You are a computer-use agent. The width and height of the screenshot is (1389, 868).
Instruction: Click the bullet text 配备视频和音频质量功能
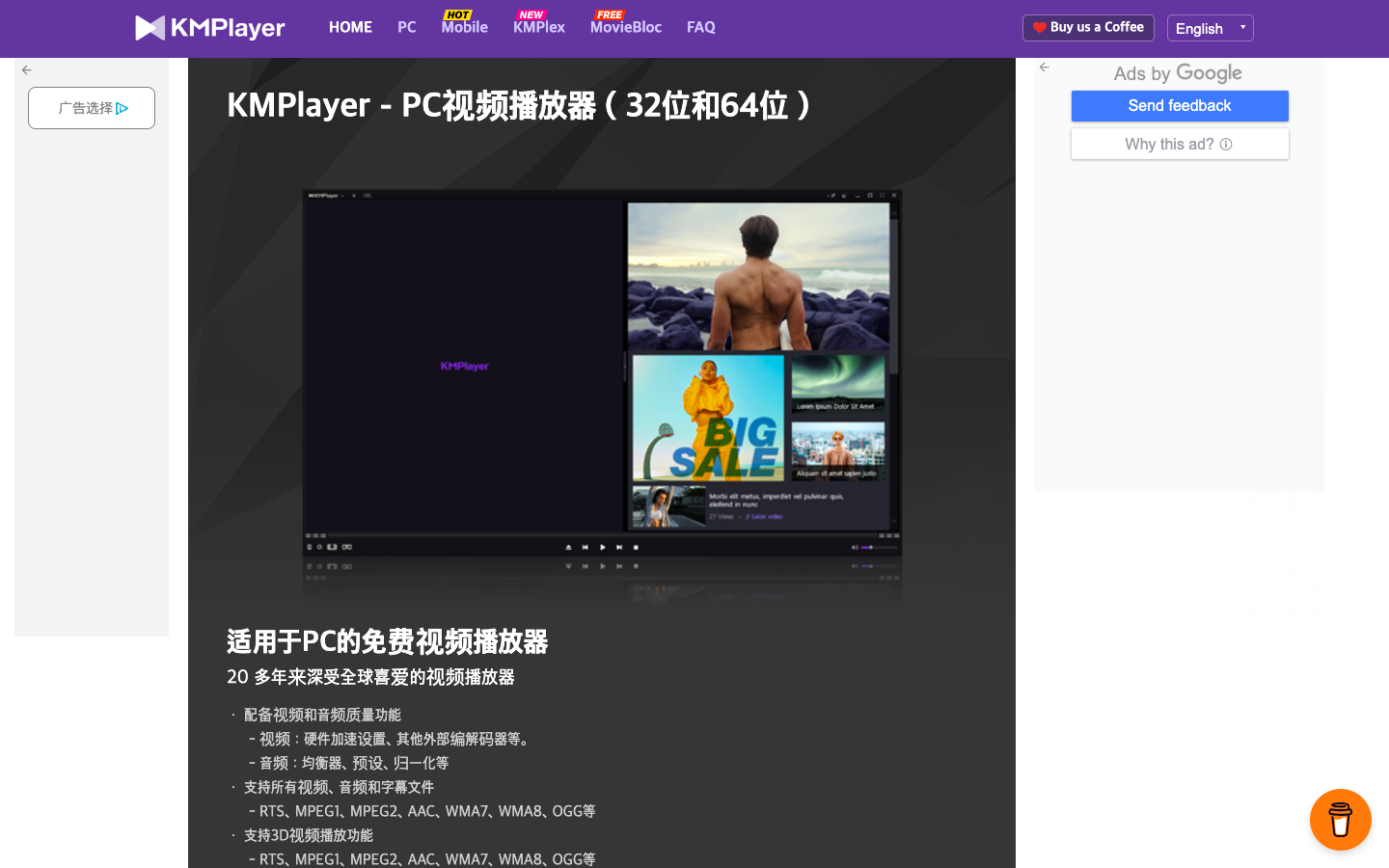pyautogui.click(x=322, y=715)
